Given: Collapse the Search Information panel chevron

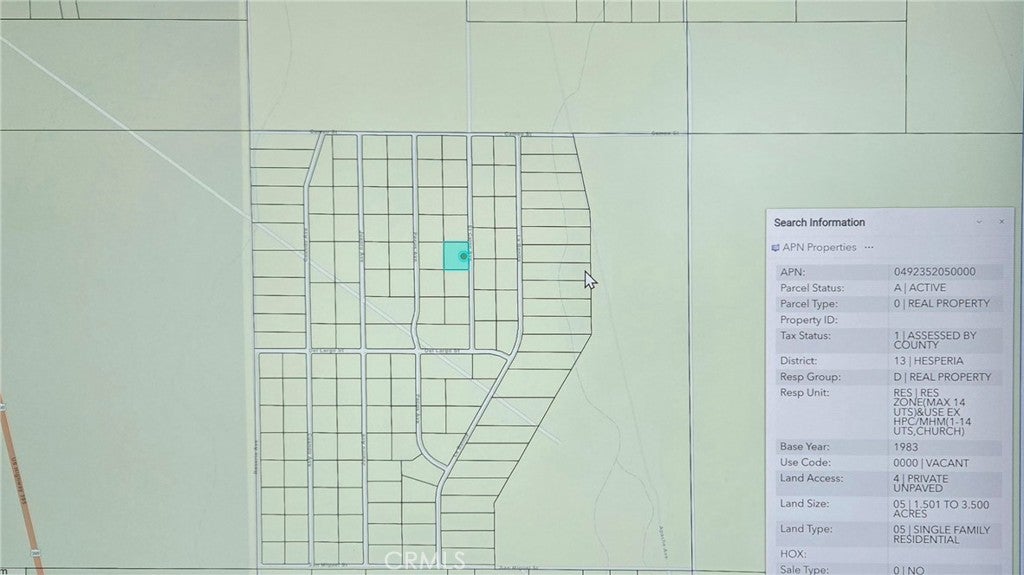Looking at the screenshot, I should (978, 222).
